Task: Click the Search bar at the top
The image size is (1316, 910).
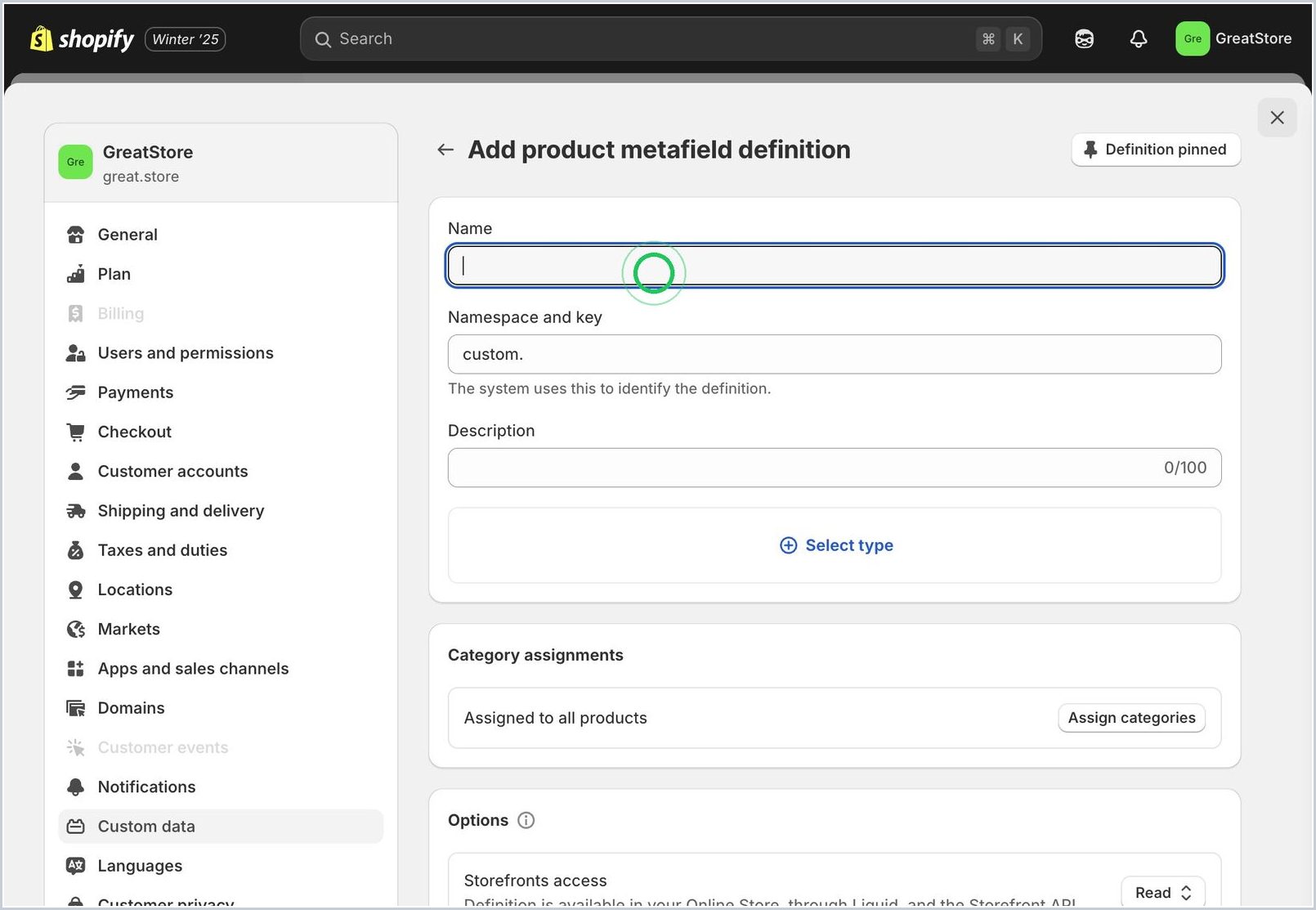Action: coord(671,38)
